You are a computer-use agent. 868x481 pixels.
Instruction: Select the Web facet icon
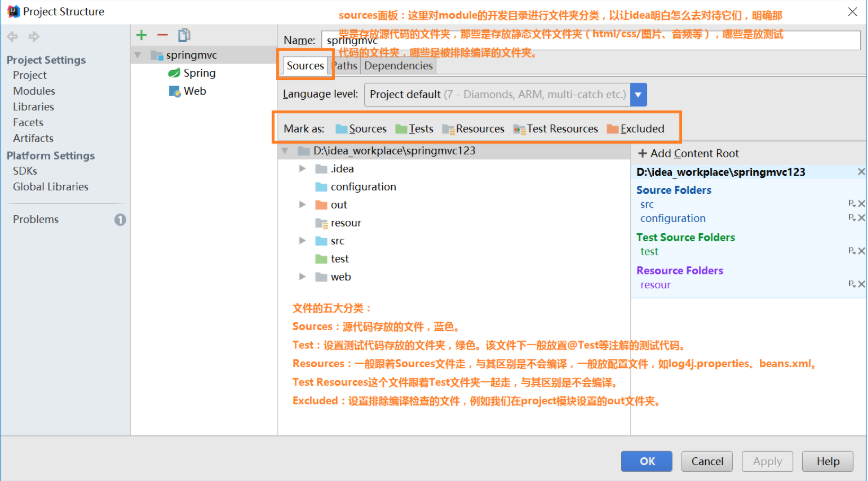[174, 91]
